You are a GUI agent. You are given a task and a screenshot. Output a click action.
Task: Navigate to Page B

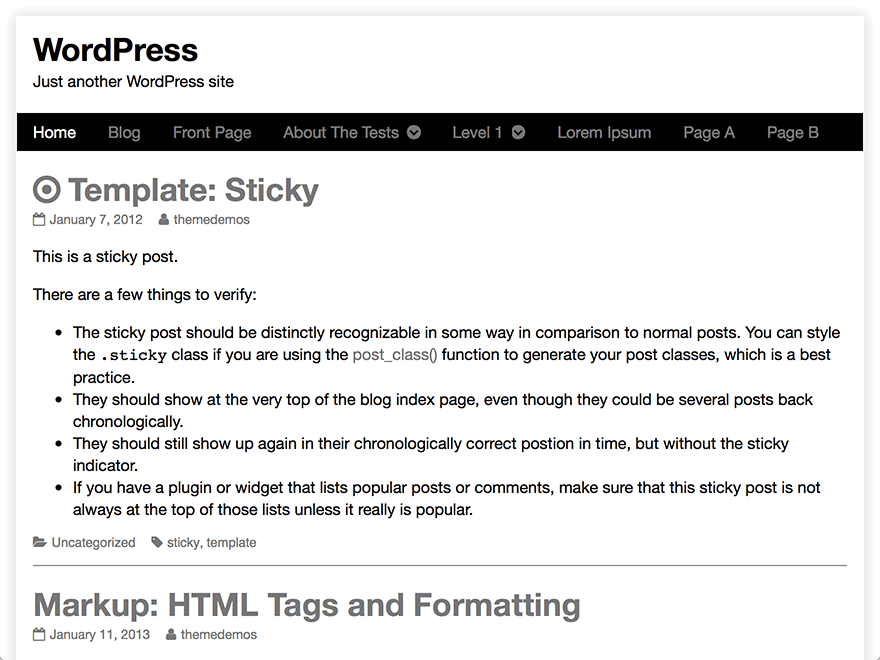pos(793,132)
